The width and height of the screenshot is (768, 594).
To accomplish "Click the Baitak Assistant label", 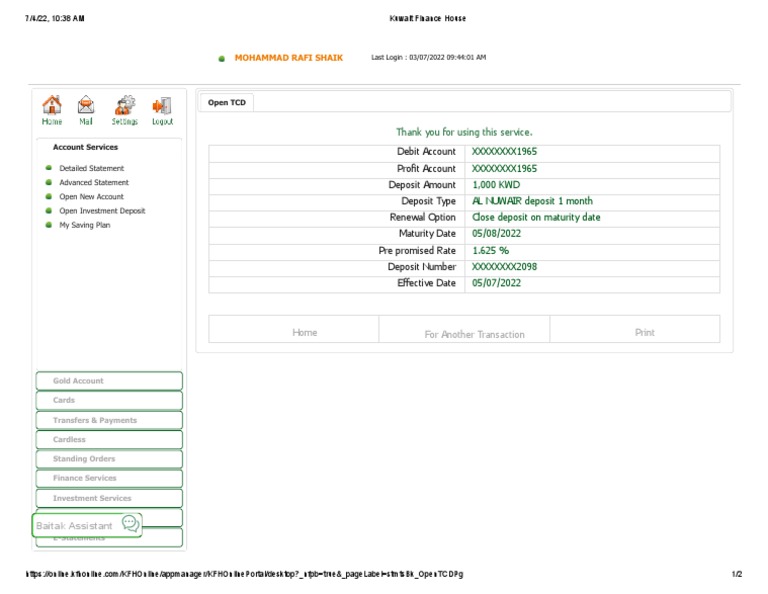I will (74, 525).
